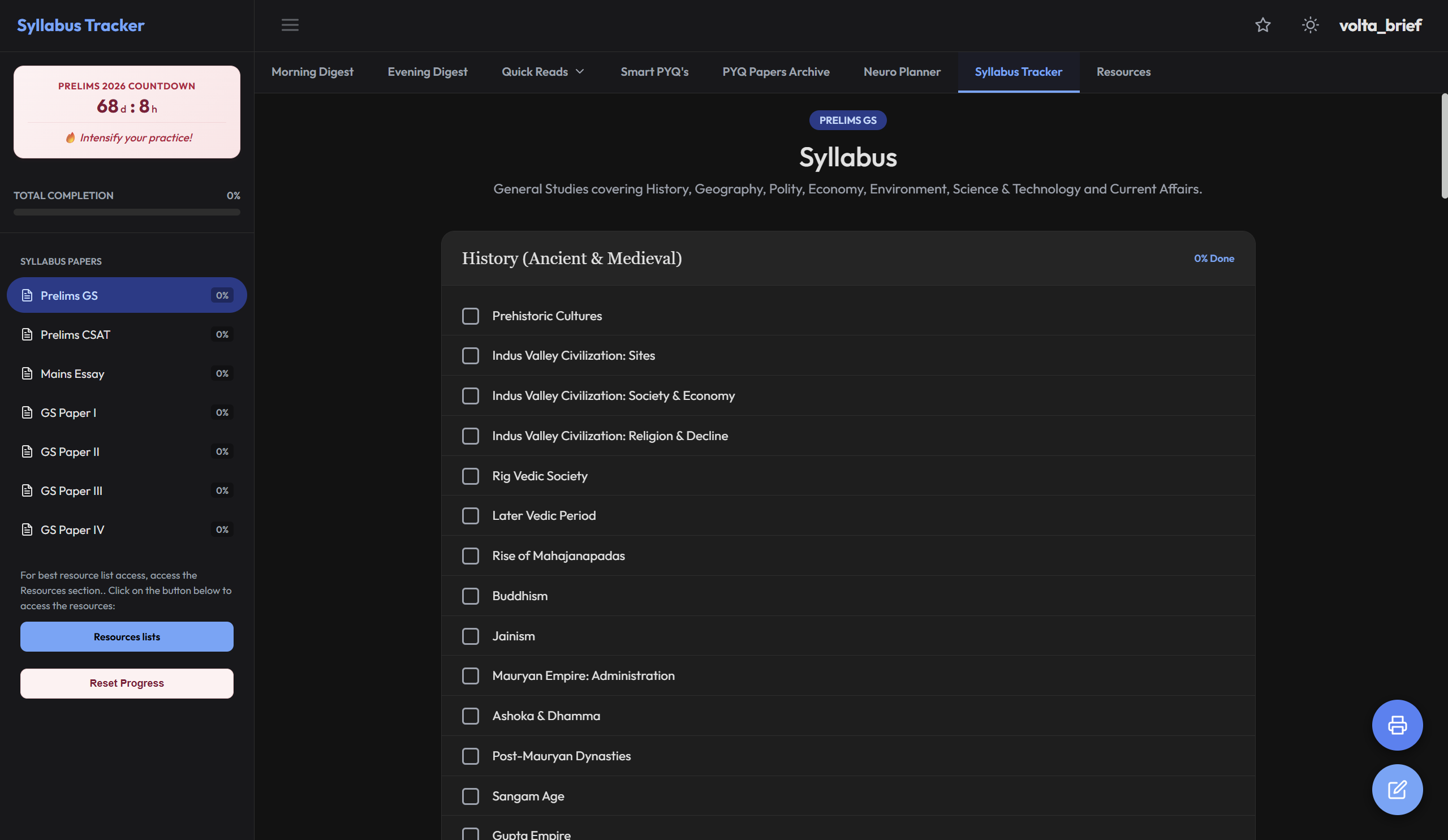Click the Total Completion progress bar

tap(127, 212)
